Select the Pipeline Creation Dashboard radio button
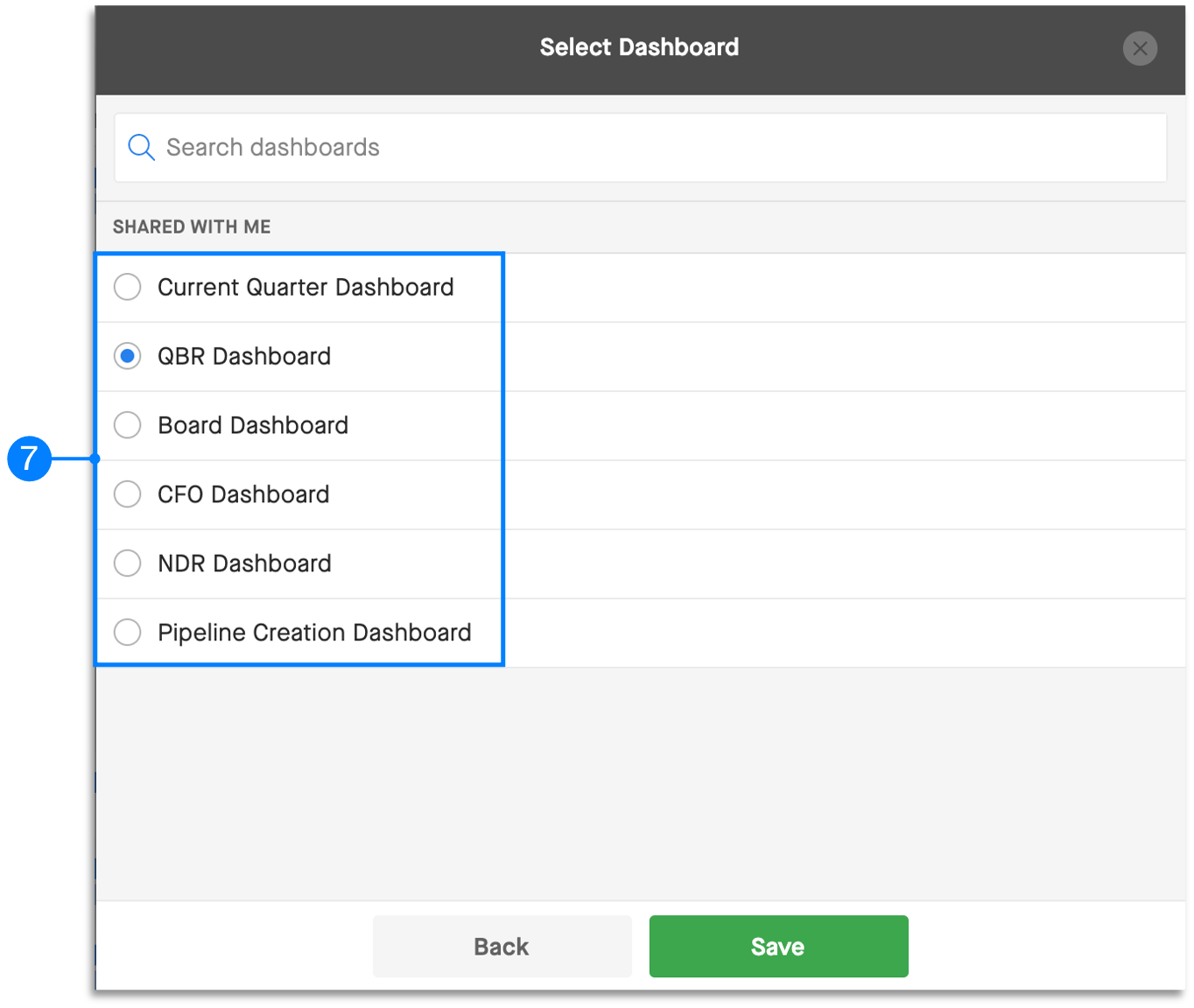This screenshot has width=1194, height=1008. click(128, 632)
